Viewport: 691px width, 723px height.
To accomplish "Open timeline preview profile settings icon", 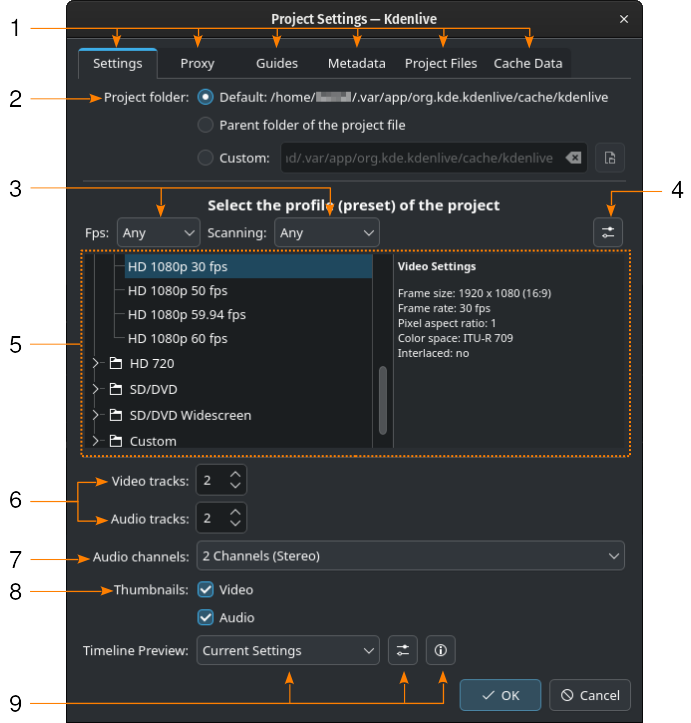I will 403,650.
